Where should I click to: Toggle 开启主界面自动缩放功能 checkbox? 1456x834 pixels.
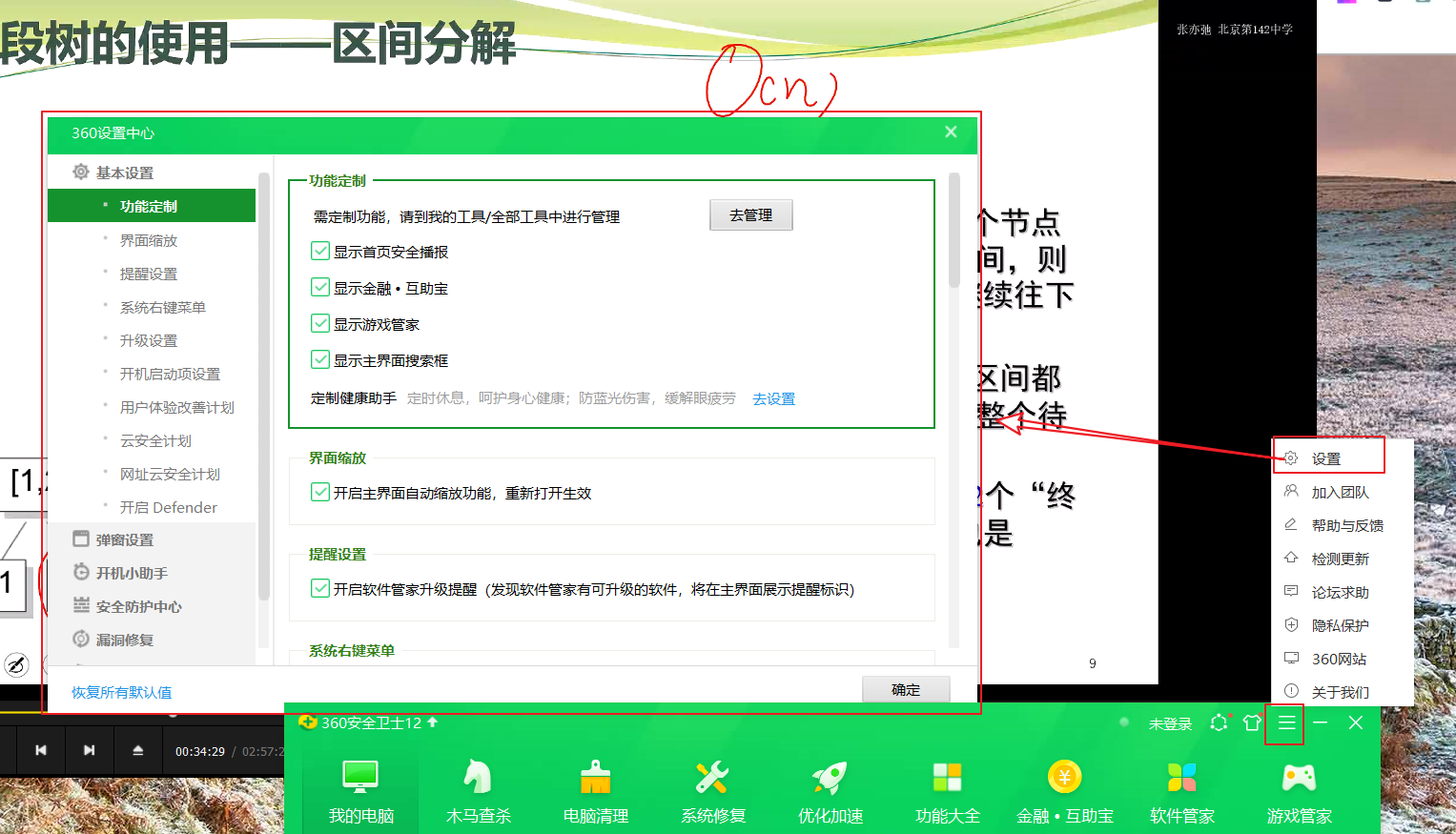[x=320, y=492]
